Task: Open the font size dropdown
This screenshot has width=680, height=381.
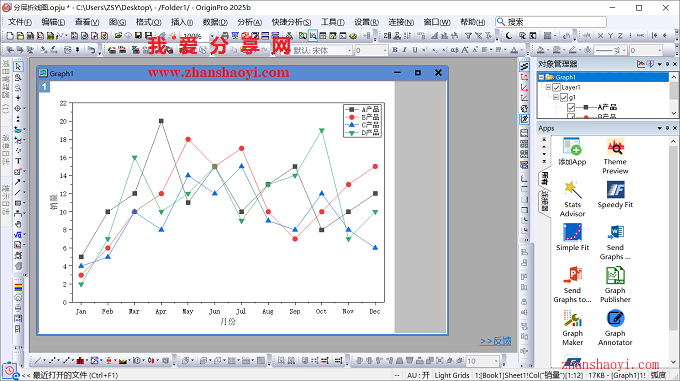Action: (385, 51)
